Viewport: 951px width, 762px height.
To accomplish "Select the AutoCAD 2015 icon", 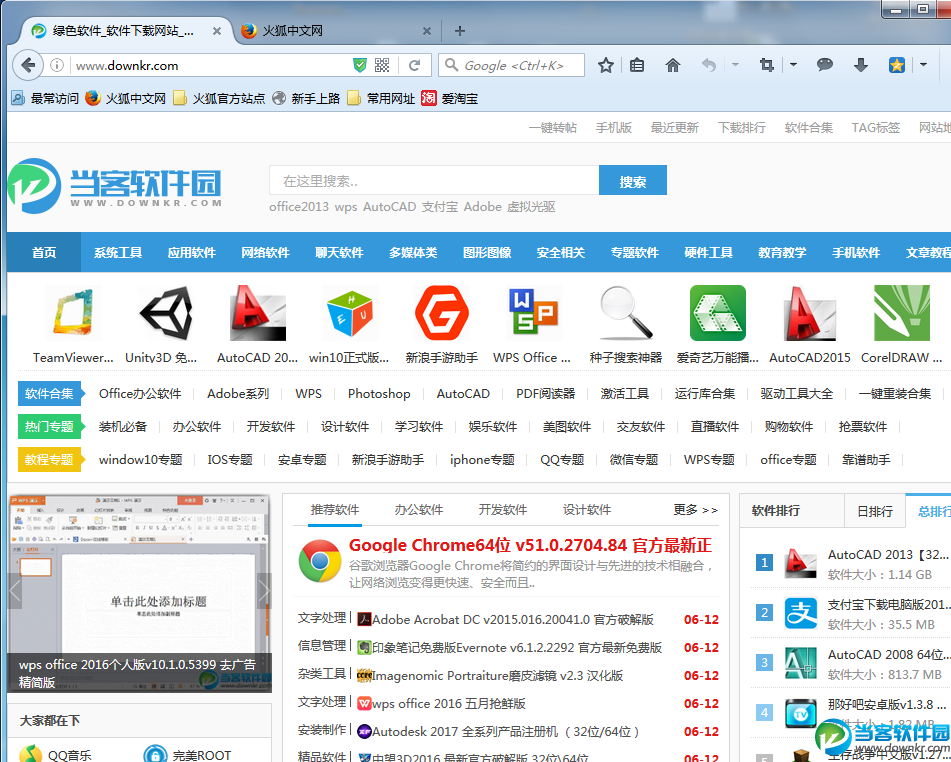I will pyautogui.click(x=810, y=315).
